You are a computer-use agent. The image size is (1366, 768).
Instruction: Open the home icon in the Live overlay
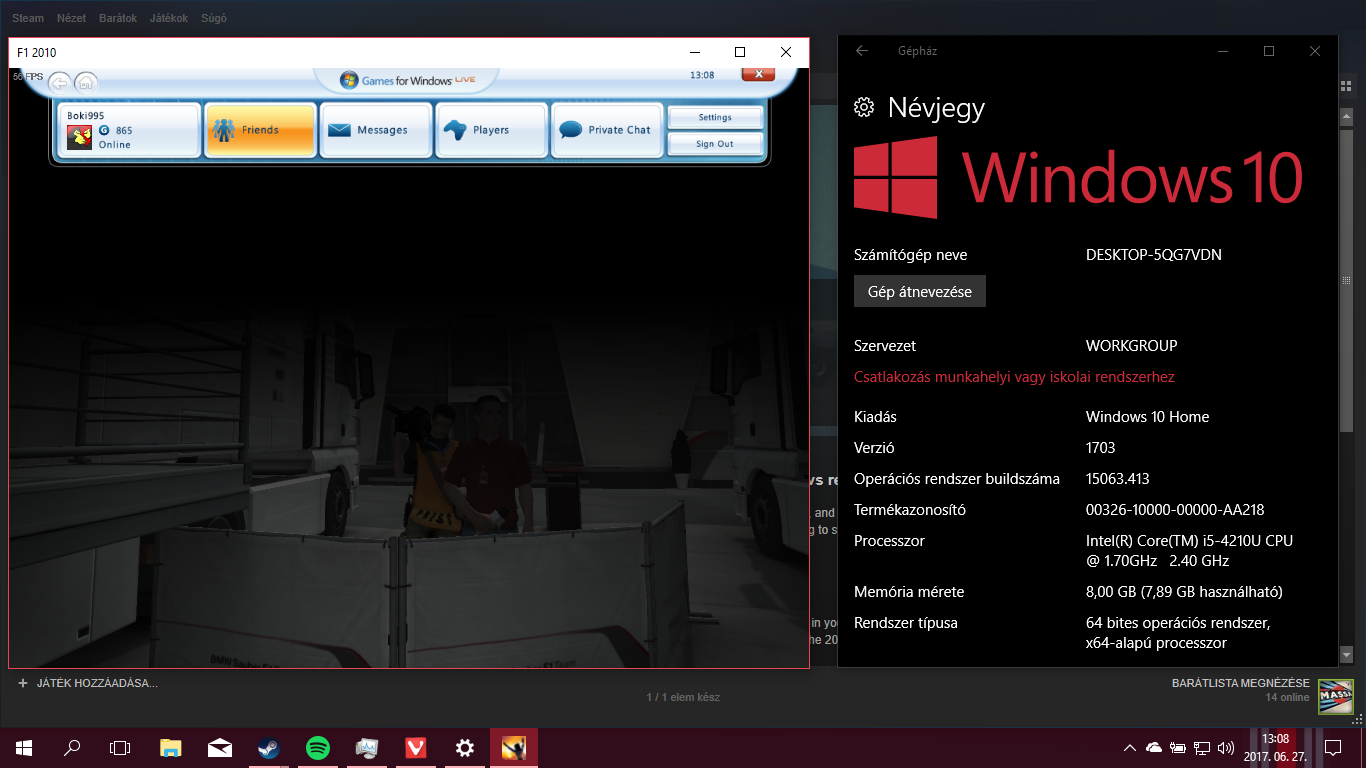tap(87, 84)
